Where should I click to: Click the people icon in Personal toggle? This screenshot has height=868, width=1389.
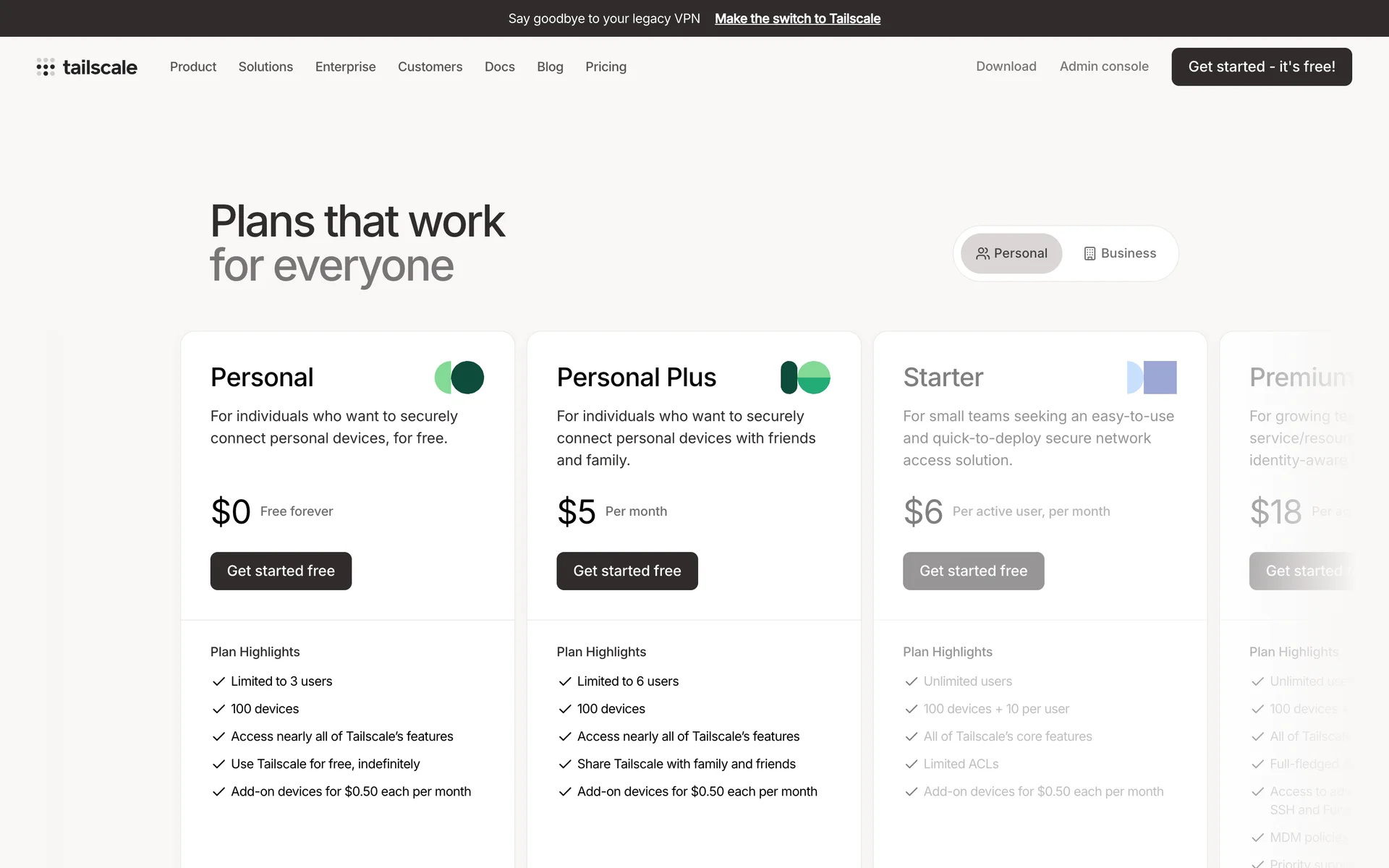point(982,254)
